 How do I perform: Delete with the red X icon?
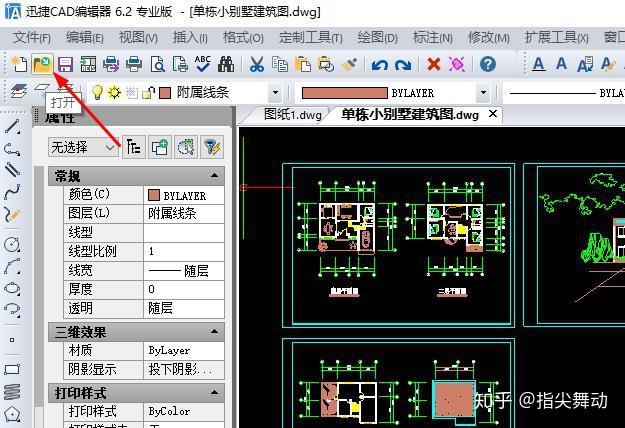434,64
